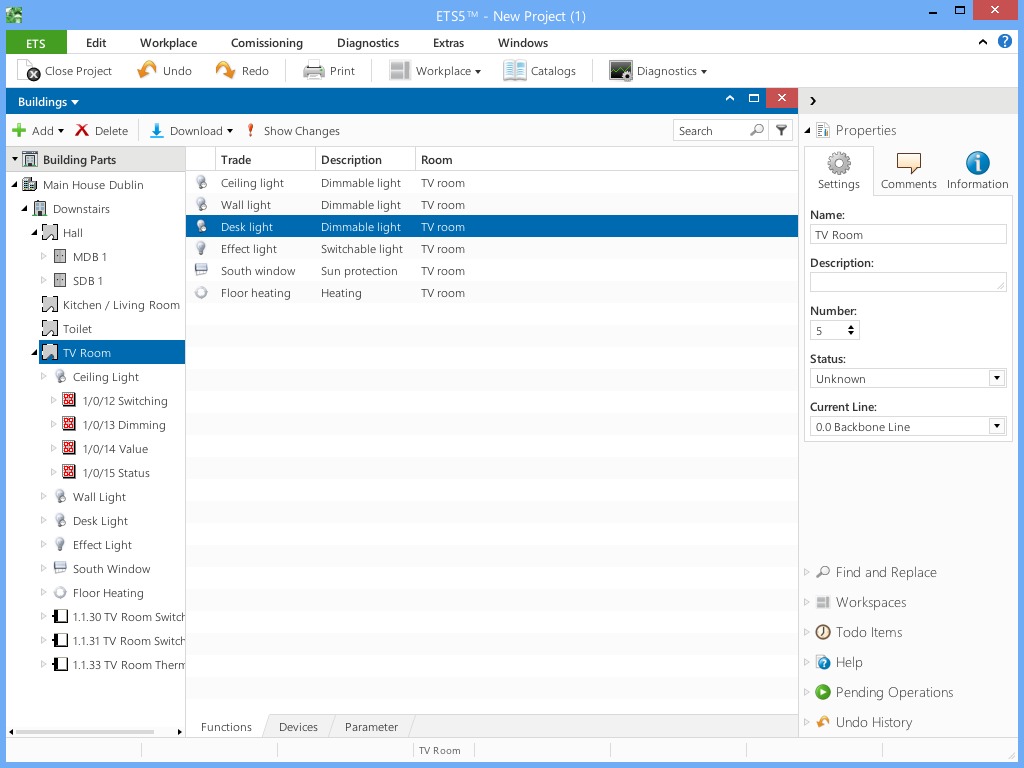
Task: Open the Catalogs icon button
Action: [x=514, y=71]
